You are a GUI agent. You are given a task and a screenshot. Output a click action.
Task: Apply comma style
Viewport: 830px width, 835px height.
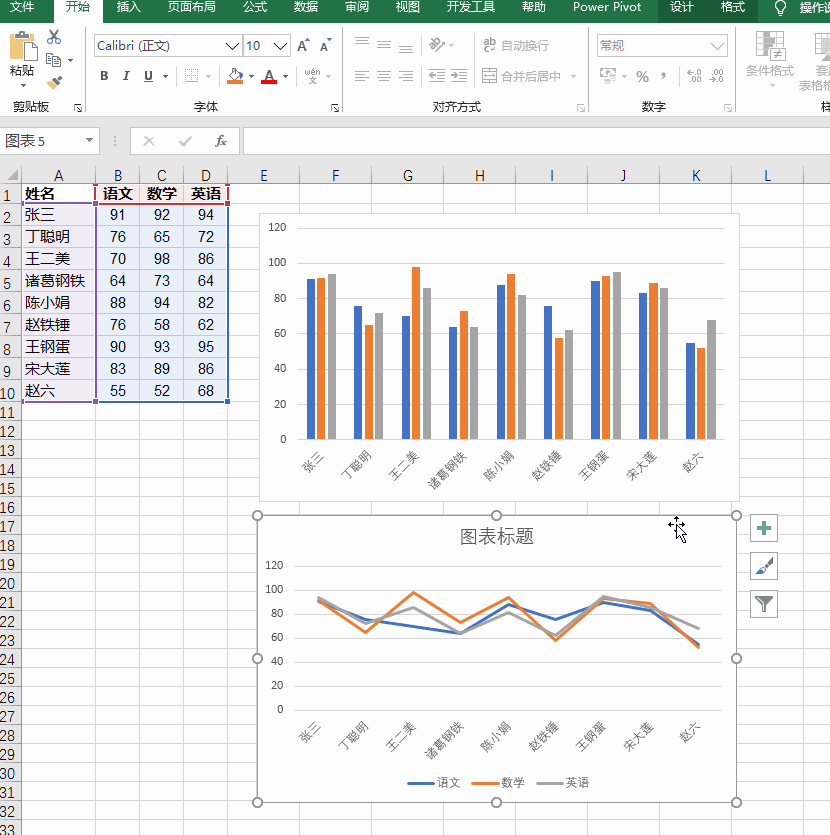663,76
